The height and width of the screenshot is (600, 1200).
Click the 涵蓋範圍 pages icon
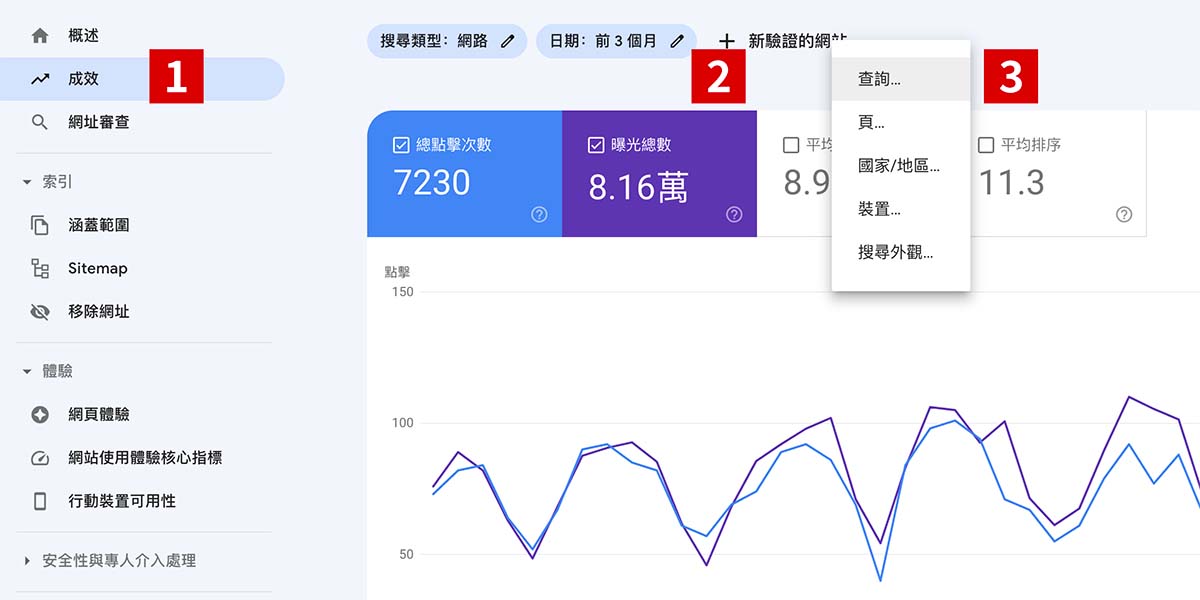click(40, 225)
